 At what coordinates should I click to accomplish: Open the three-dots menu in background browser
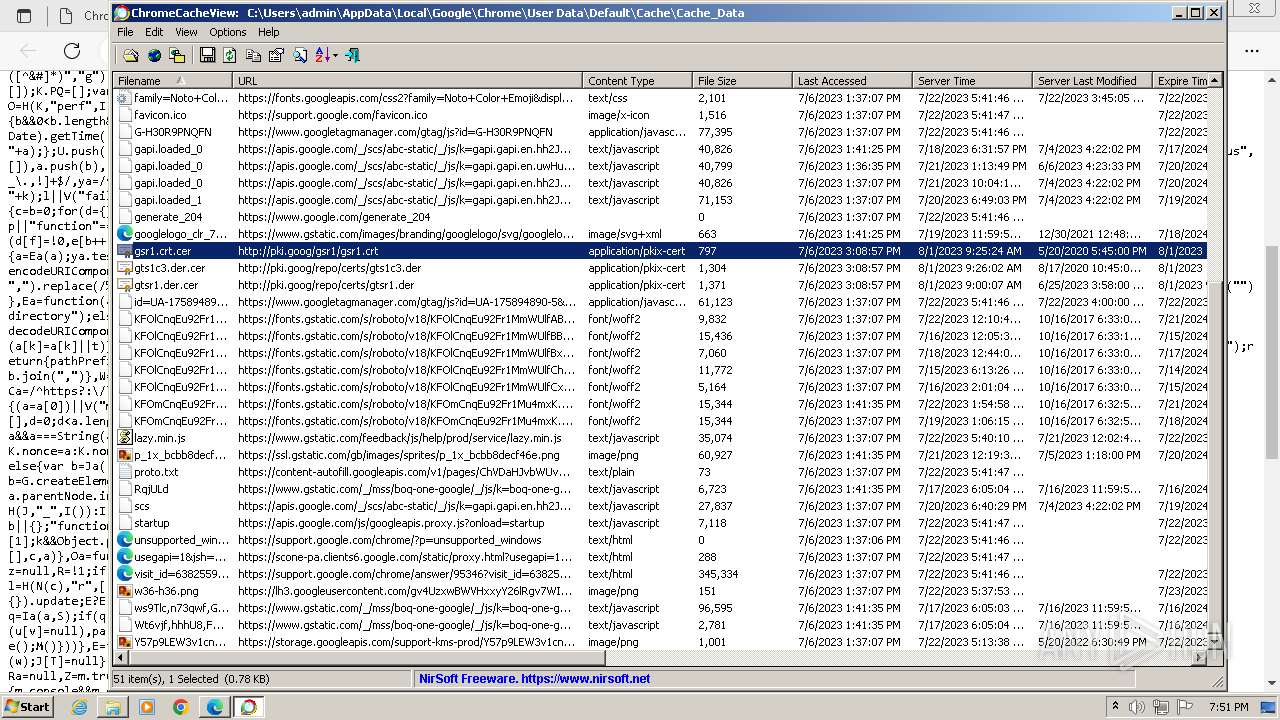1252,50
